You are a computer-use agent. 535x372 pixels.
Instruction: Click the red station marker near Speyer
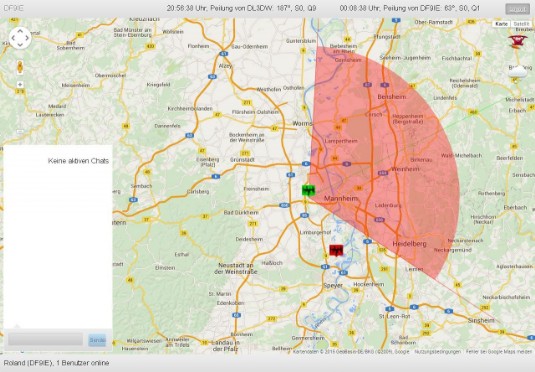(336, 250)
